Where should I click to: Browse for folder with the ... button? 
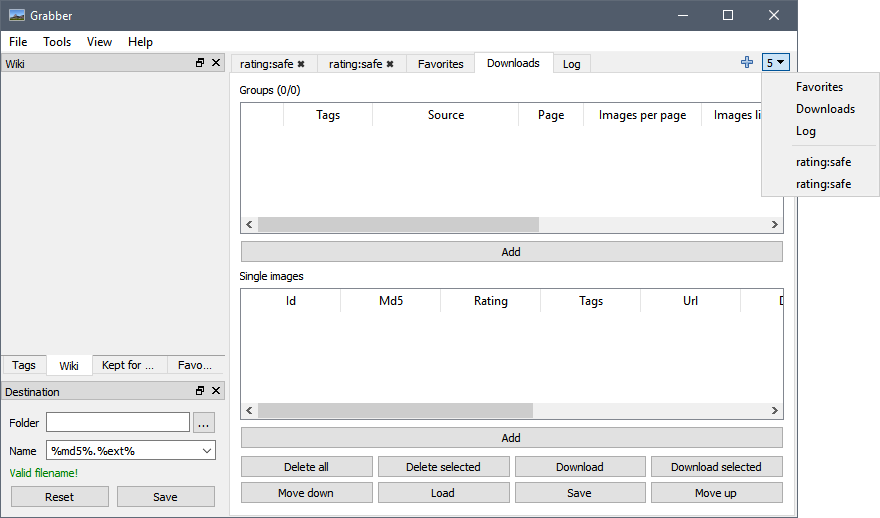click(204, 423)
